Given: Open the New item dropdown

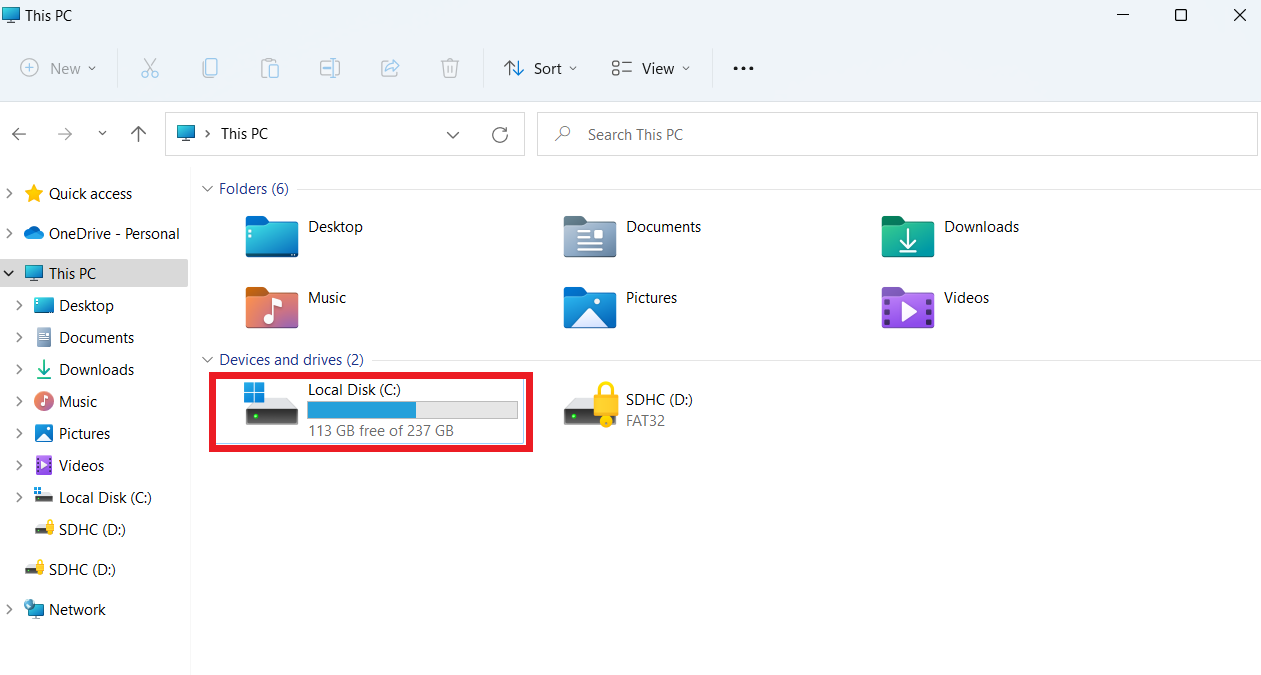Looking at the screenshot, I should point(59,68).
